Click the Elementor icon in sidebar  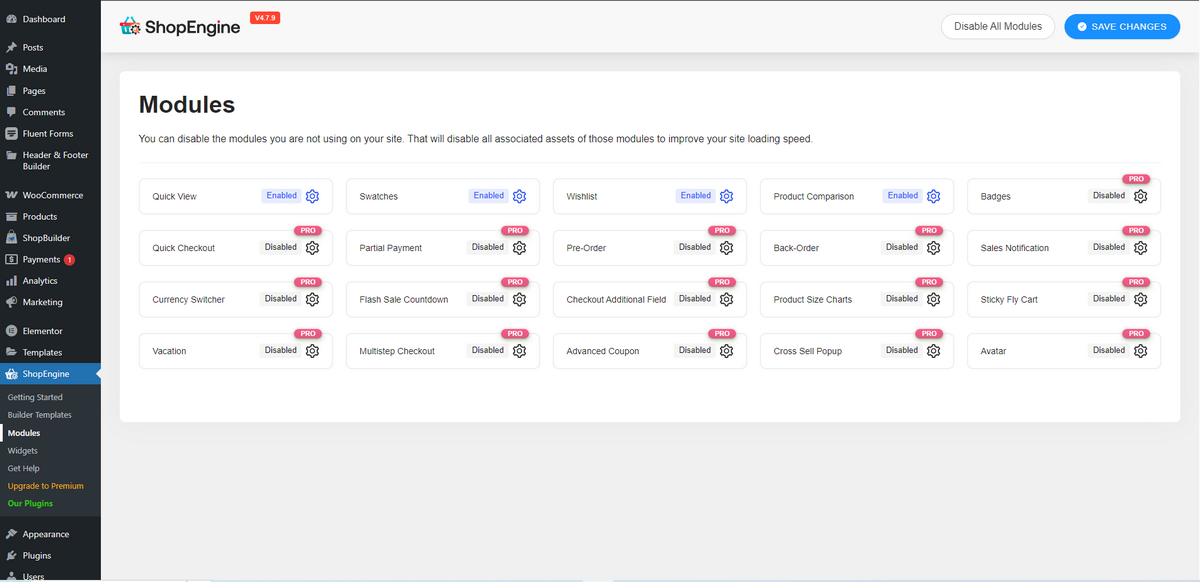(x=11, y=331)
